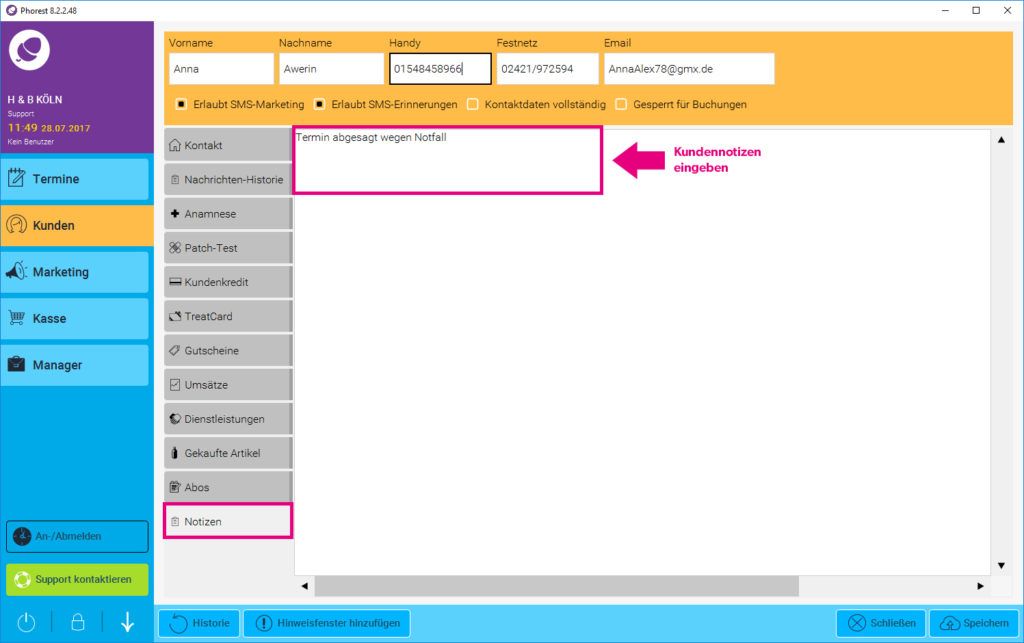Click the downward arrow icon in sidebar

tap(127, 622)
